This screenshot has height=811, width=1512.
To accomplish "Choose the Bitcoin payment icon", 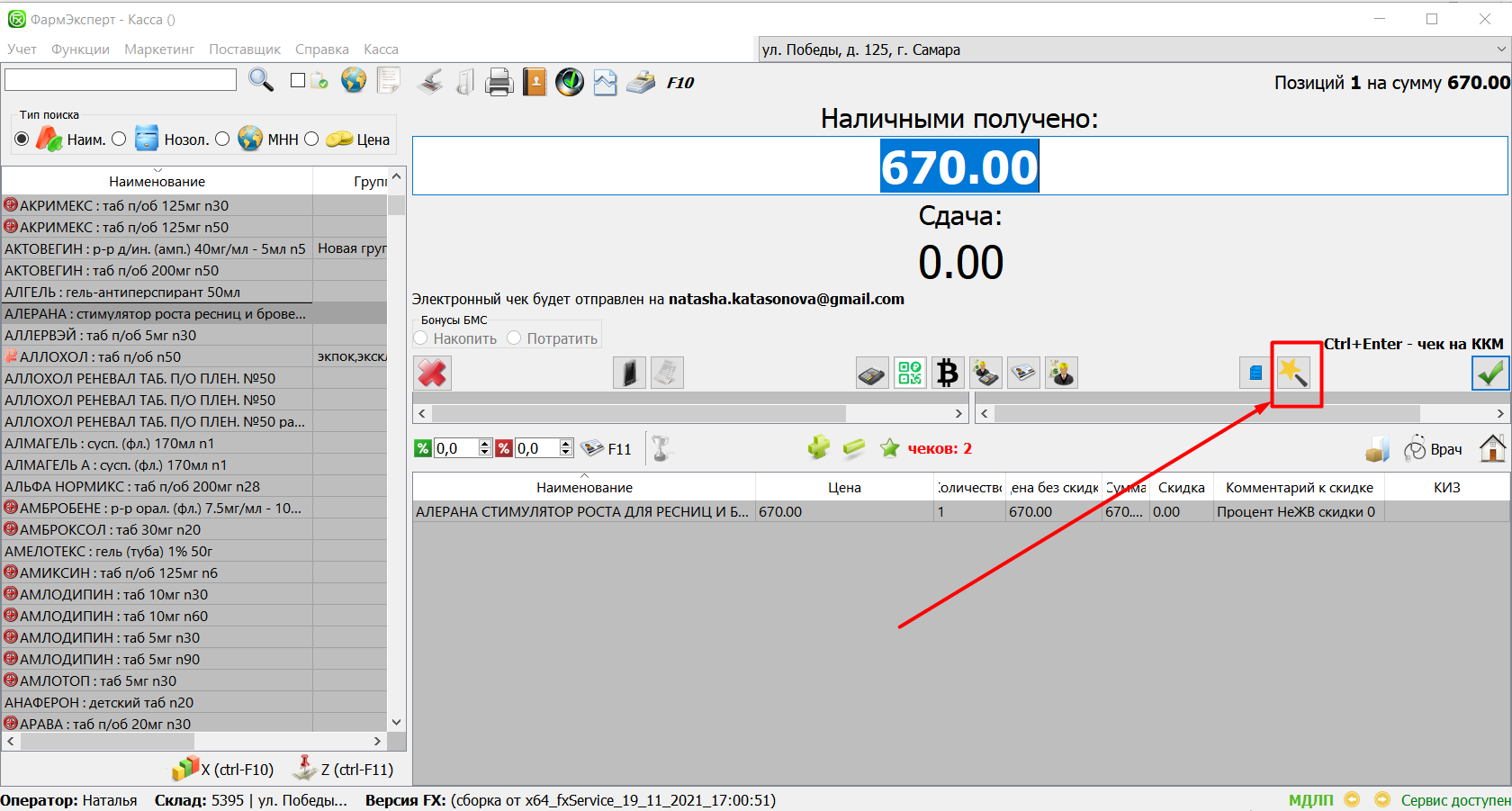I will [x=947, y=373].
